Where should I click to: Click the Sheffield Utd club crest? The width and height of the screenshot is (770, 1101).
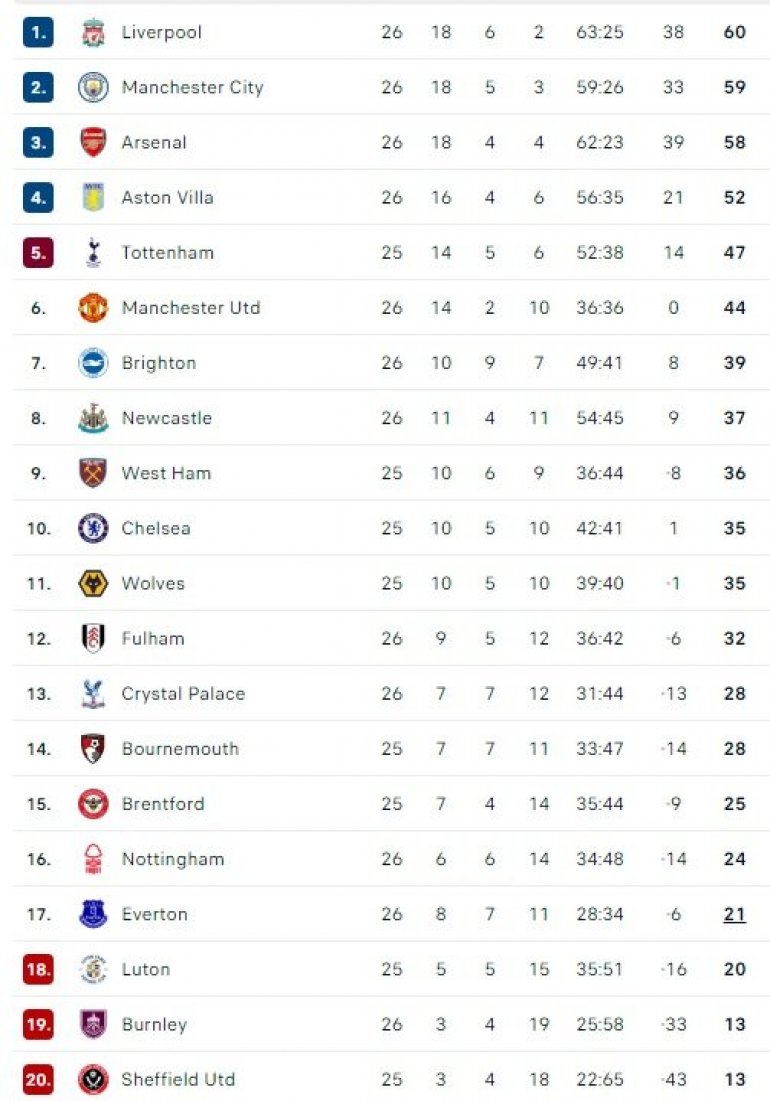(93, 1079)
